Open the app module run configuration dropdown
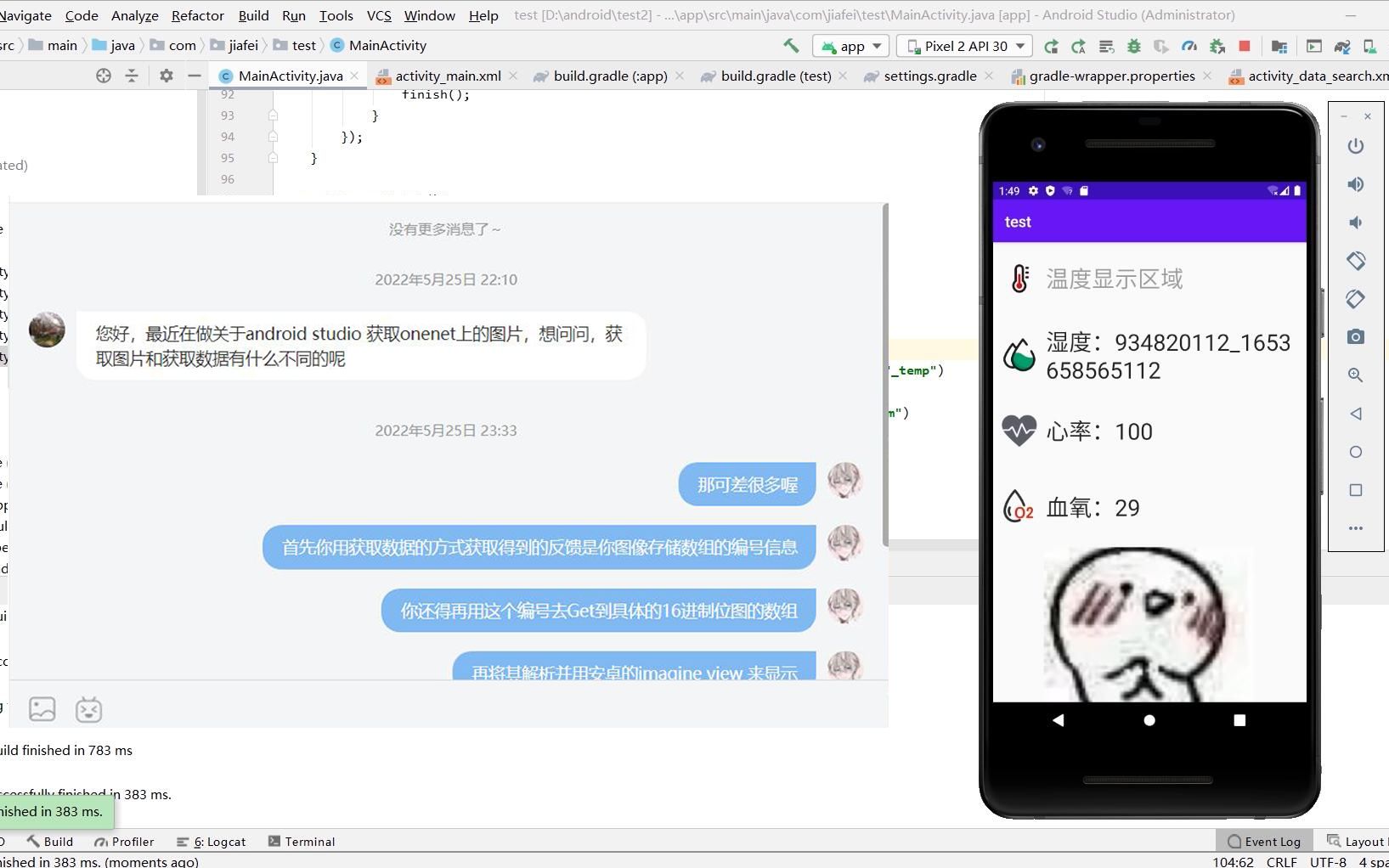1389x868 pixels. (x=850, y=46)
